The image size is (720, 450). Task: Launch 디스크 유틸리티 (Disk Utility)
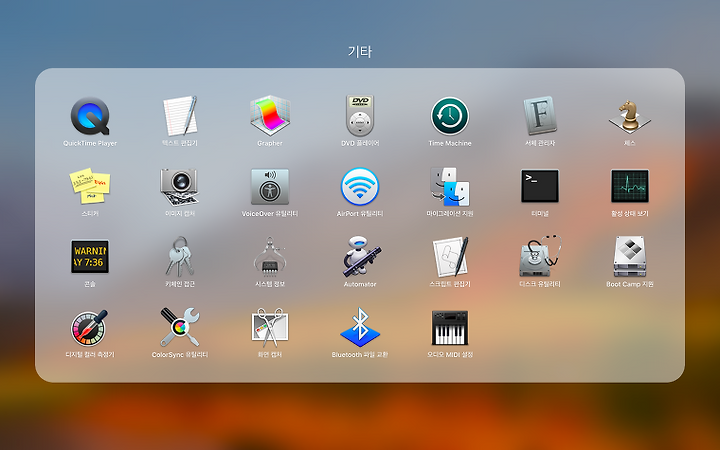pos(540,257)
